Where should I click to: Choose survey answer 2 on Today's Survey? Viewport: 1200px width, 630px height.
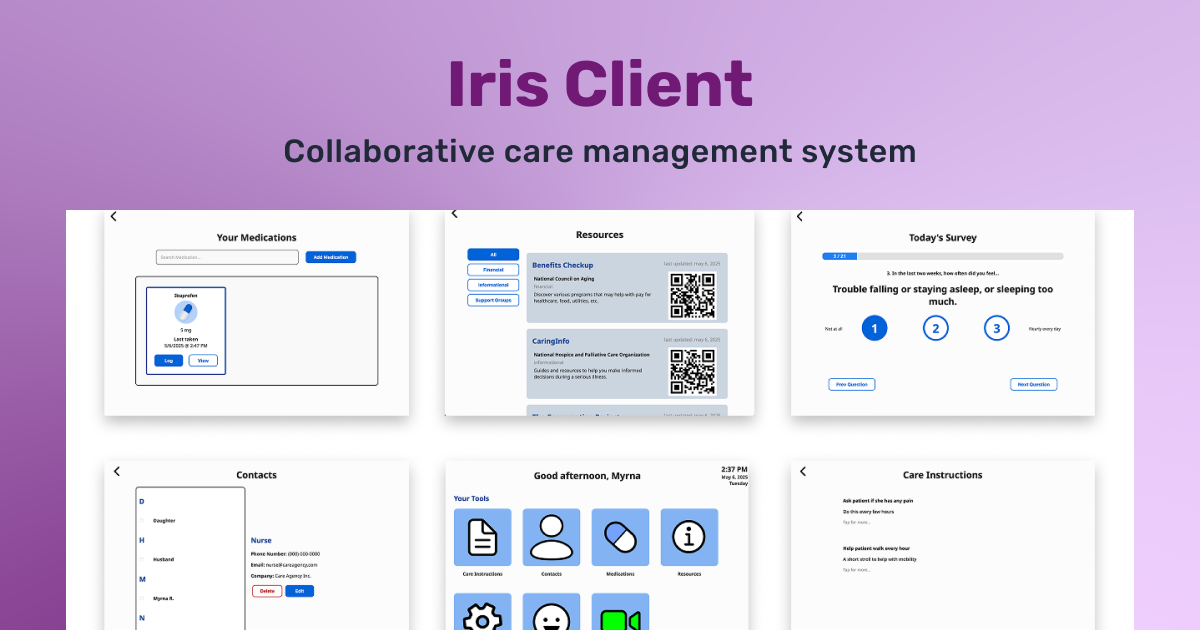[x=935, y=328]
